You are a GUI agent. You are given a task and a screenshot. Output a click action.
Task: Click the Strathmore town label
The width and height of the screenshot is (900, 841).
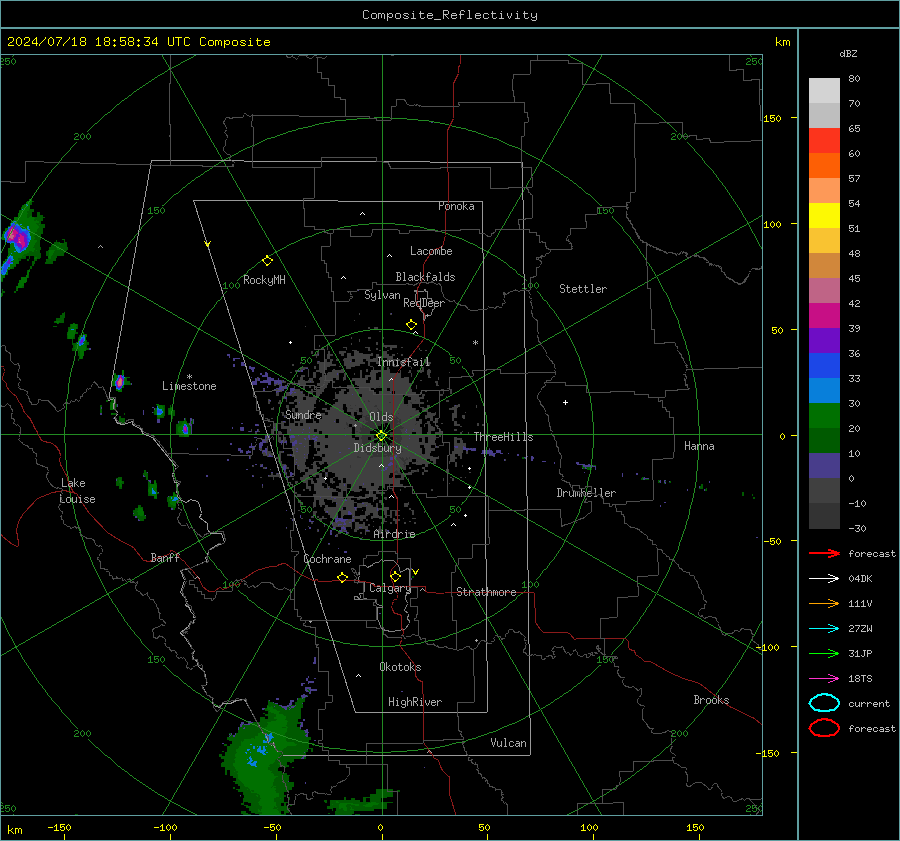486,592
